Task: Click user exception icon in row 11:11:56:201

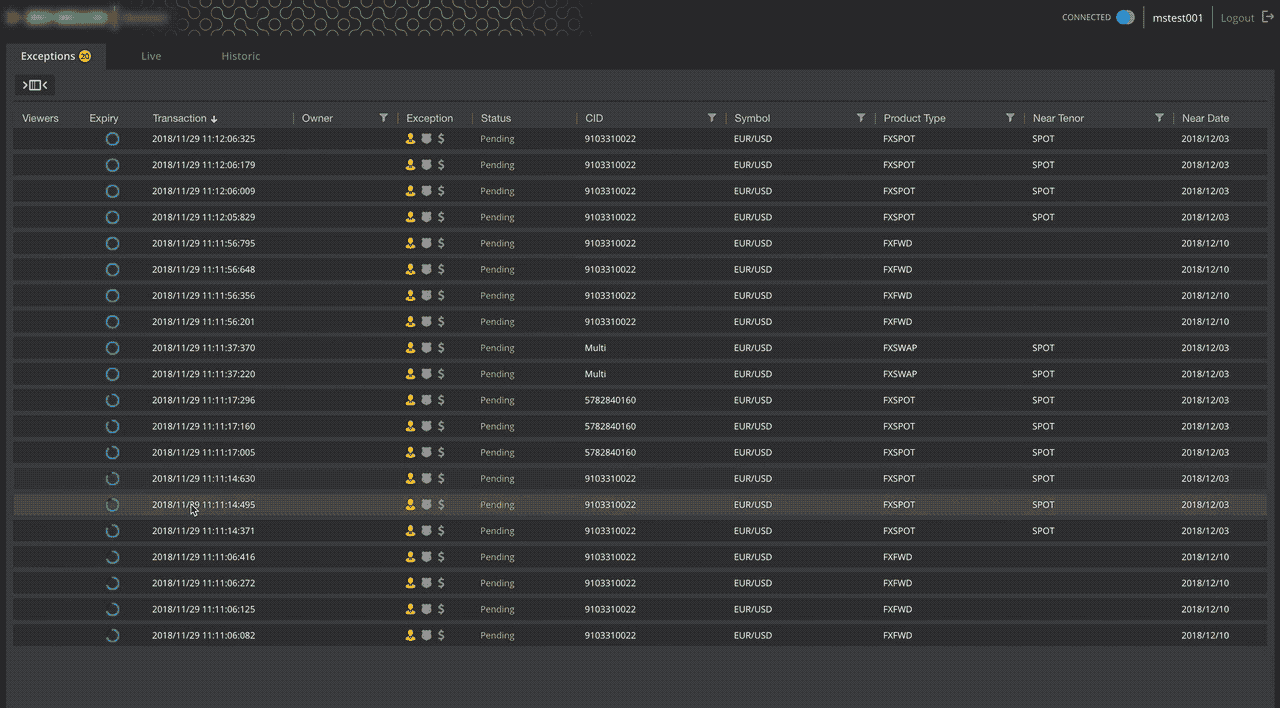Action: [410, 322]
